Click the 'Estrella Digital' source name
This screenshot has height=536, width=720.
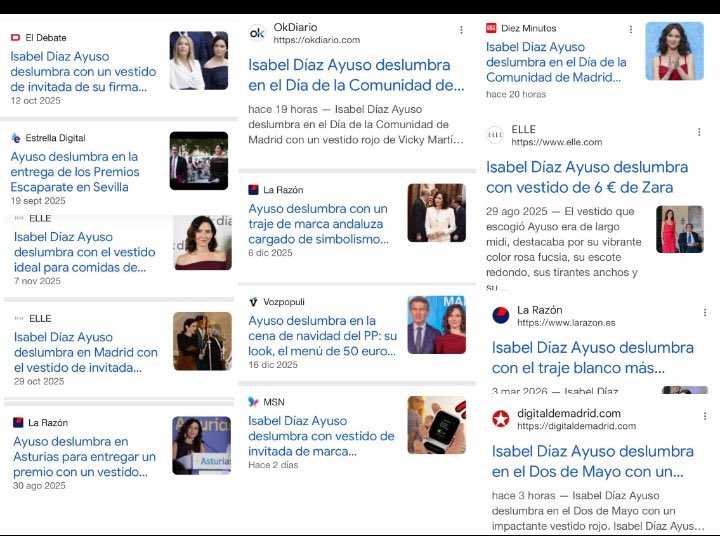(x=56, y=138)
